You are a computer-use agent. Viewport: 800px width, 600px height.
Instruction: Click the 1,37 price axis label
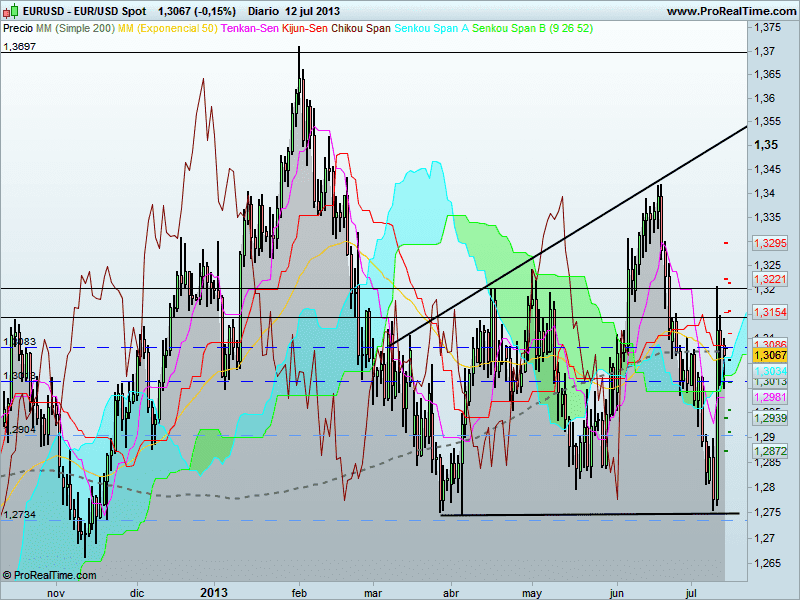pyautogui.click(x=765, y=52)
